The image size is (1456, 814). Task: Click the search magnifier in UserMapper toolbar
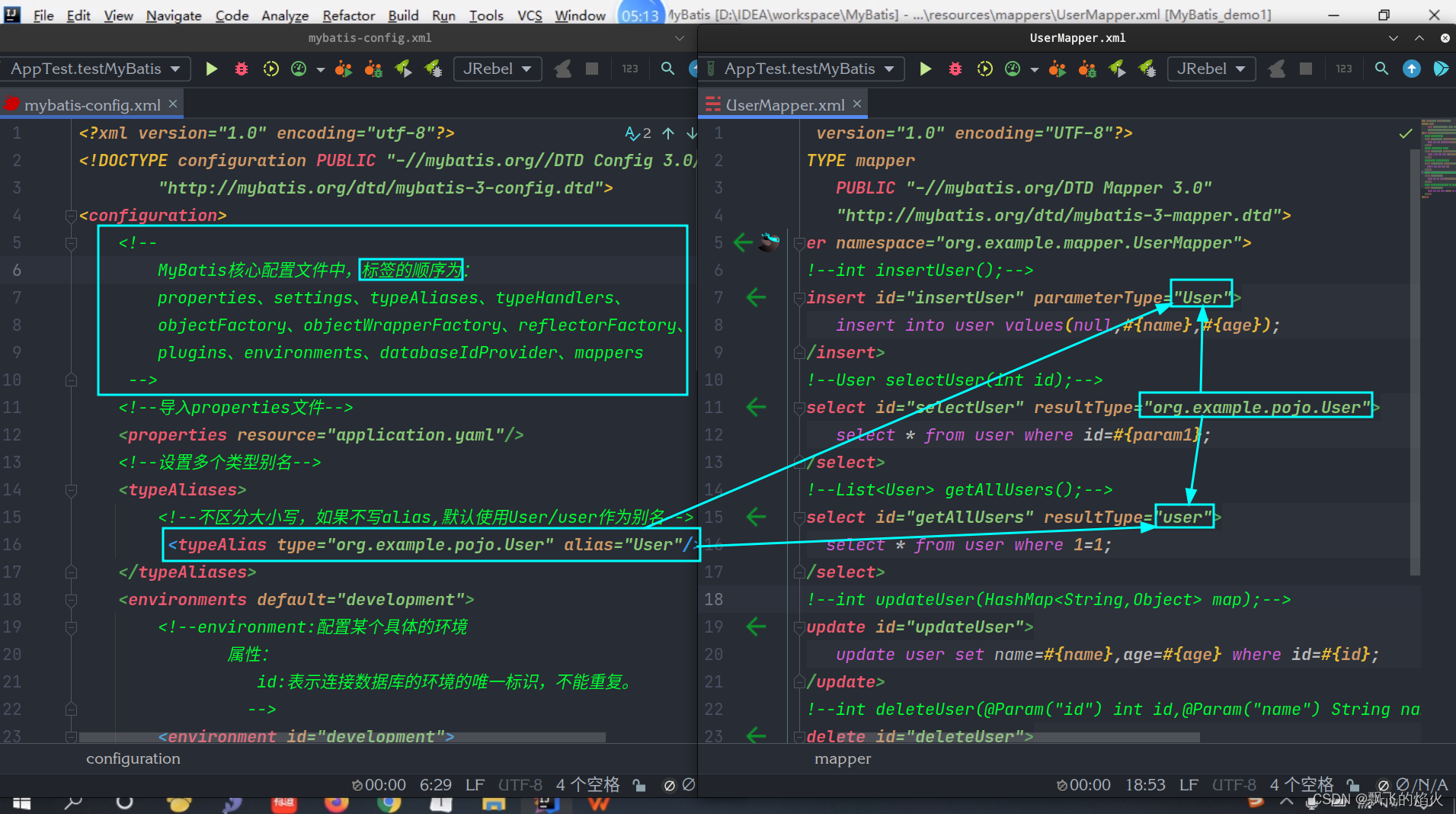pyautogui.click(x=1381, y=69)
